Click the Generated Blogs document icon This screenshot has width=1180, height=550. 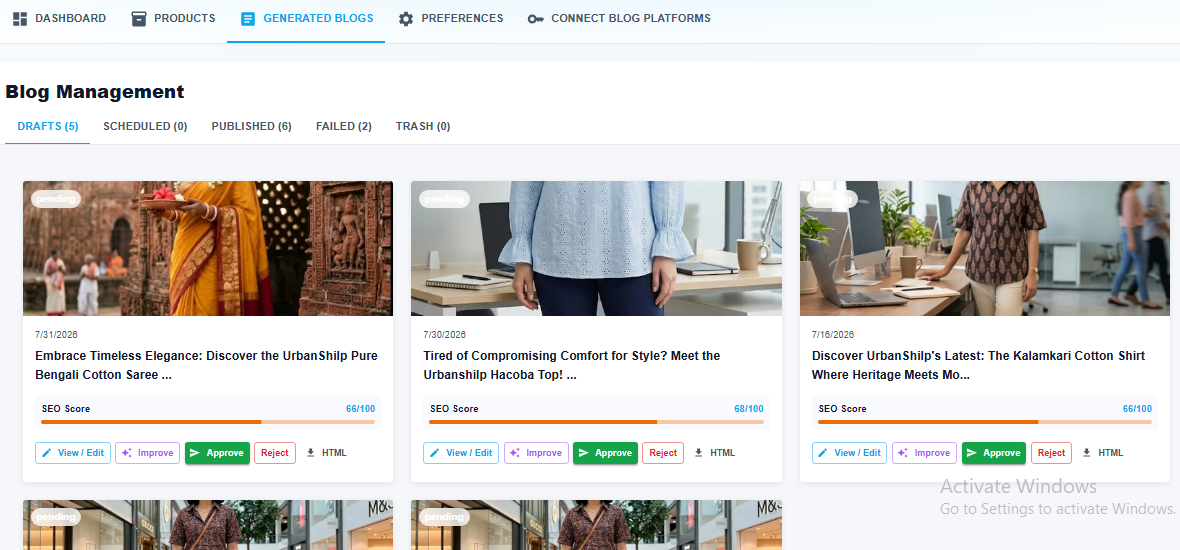click(248, 19)
